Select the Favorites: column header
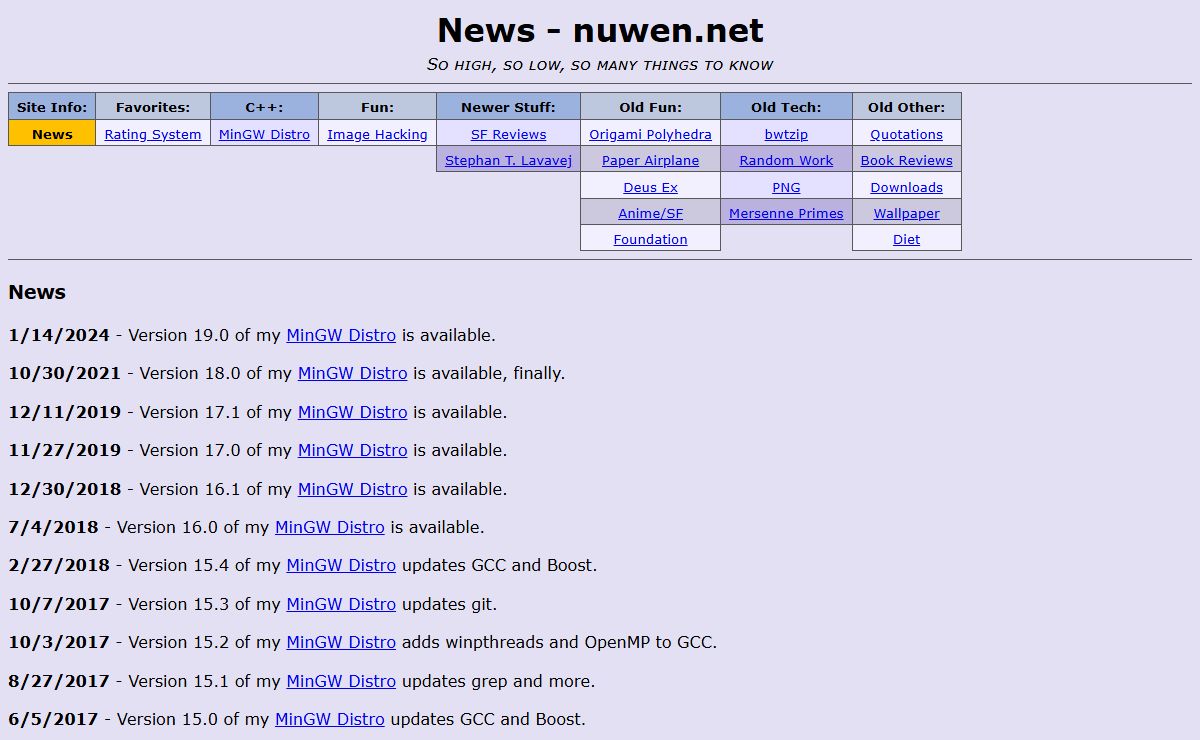The width and height of the screenshot is (1200, 740). [153, 107]
